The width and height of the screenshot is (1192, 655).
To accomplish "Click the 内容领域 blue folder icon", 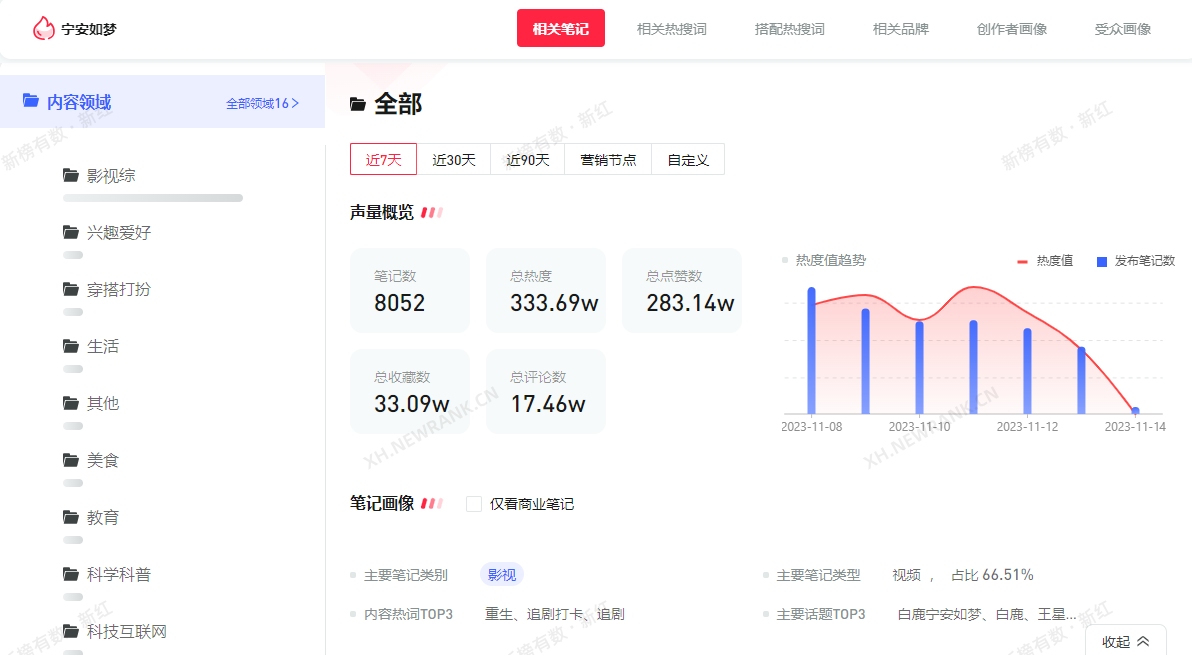I will [x=31, y=101].
